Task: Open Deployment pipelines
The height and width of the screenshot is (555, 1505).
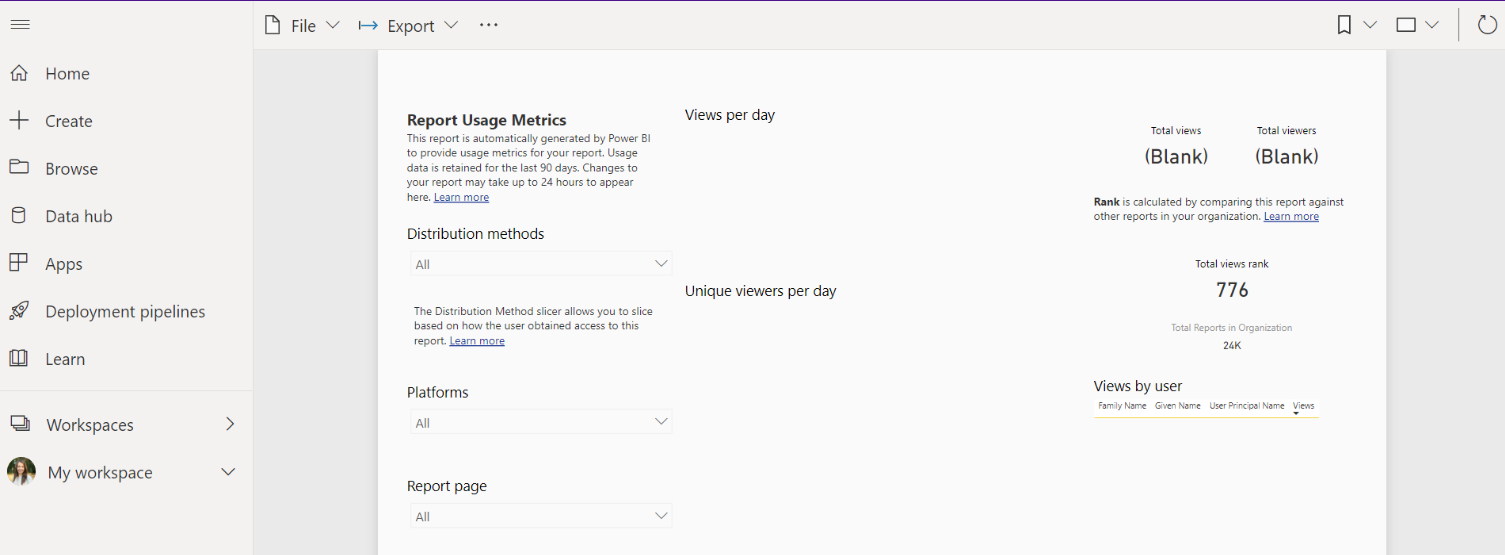Action: (x=126, y=311)
